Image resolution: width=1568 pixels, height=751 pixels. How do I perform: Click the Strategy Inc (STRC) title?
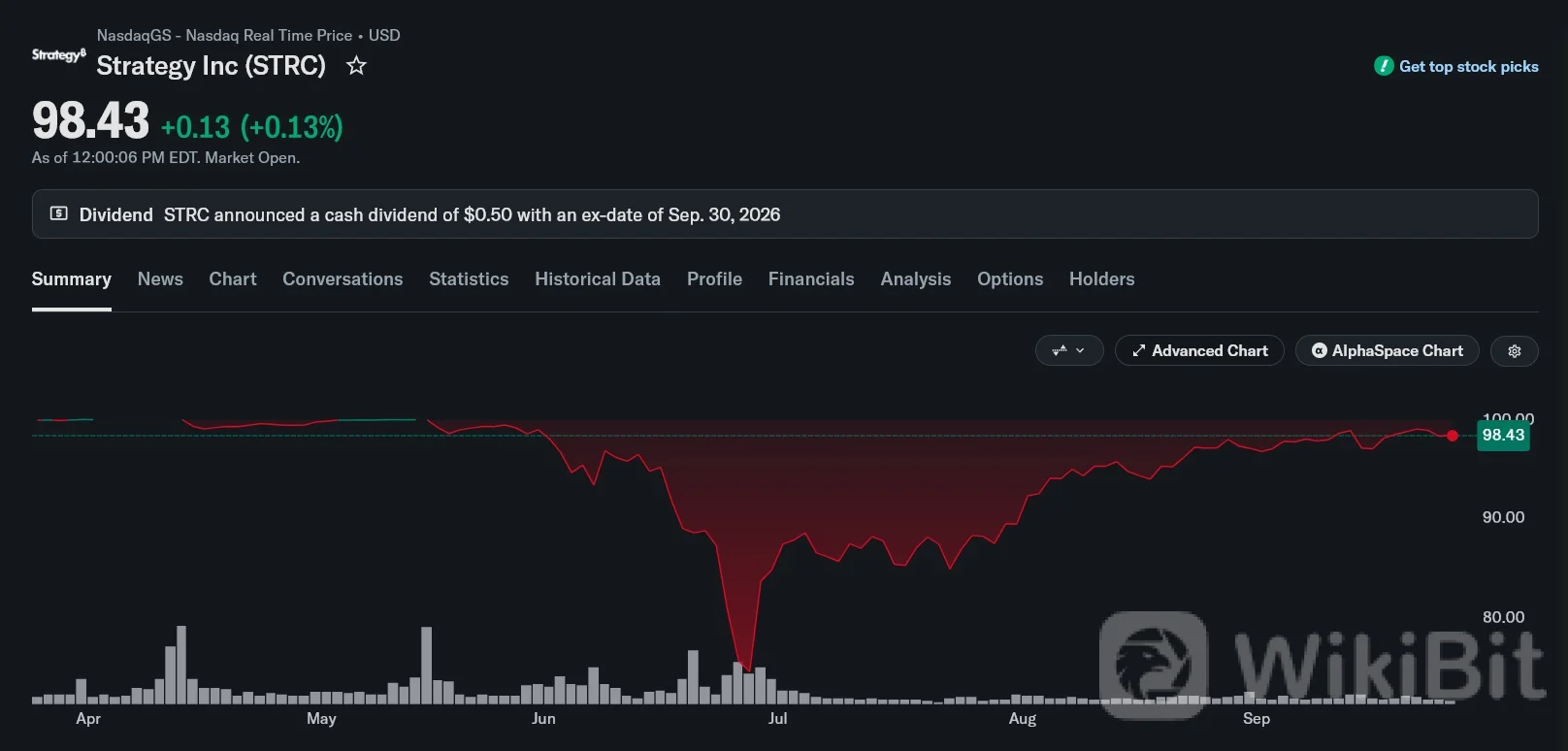[x=212, y=66]
